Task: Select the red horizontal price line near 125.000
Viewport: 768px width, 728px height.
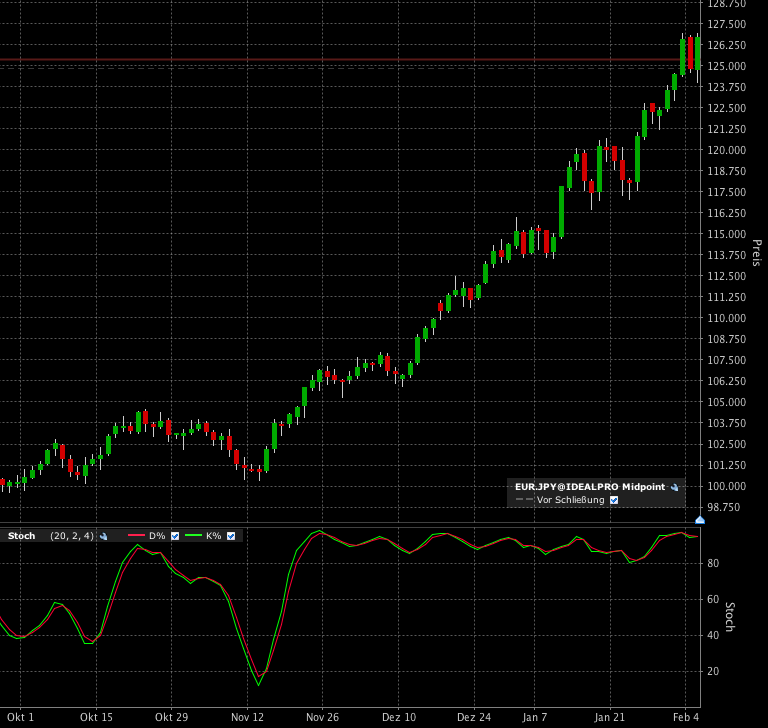Action: coord(350,60)
